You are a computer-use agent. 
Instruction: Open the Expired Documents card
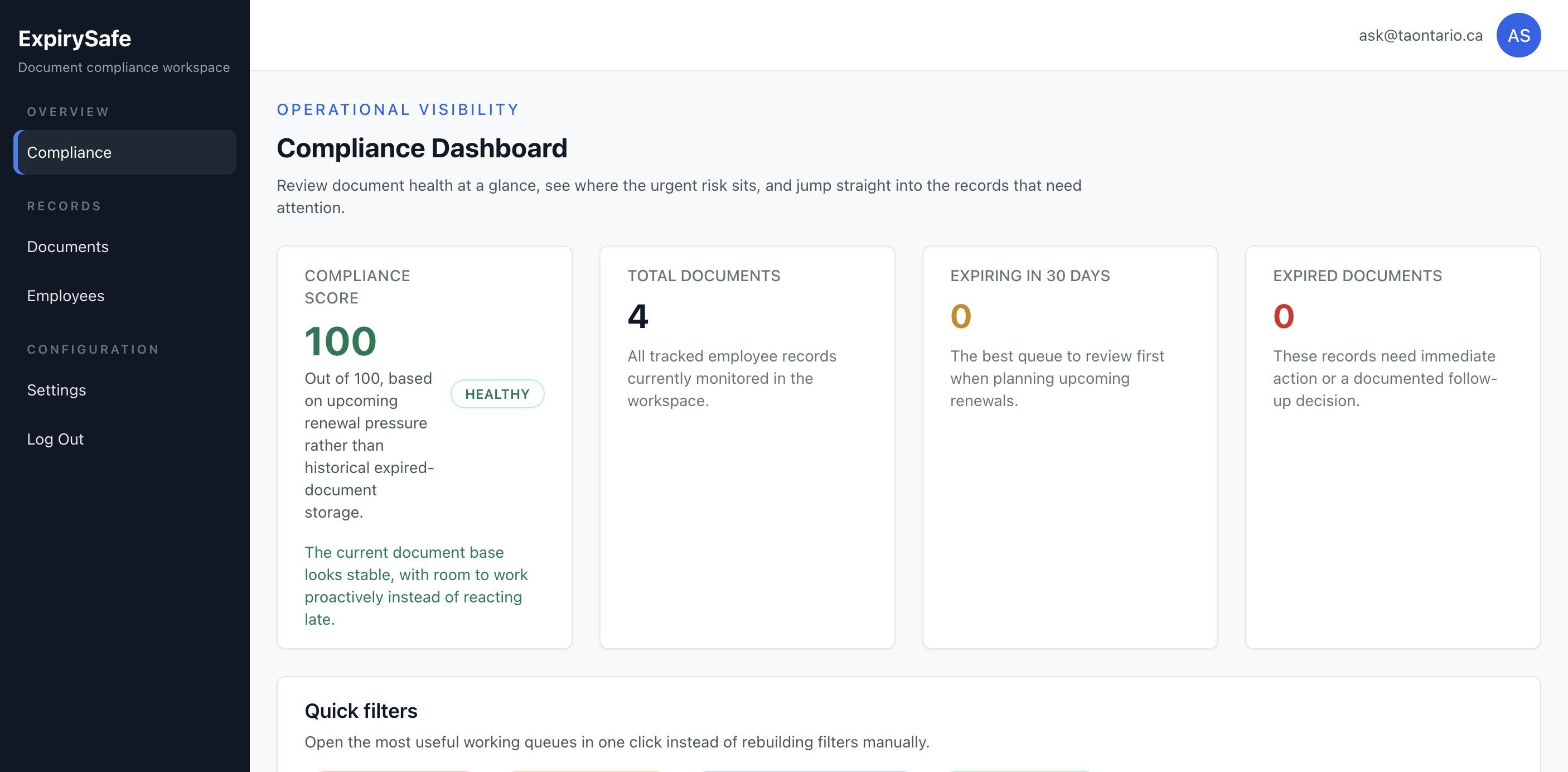[1393, 447]
